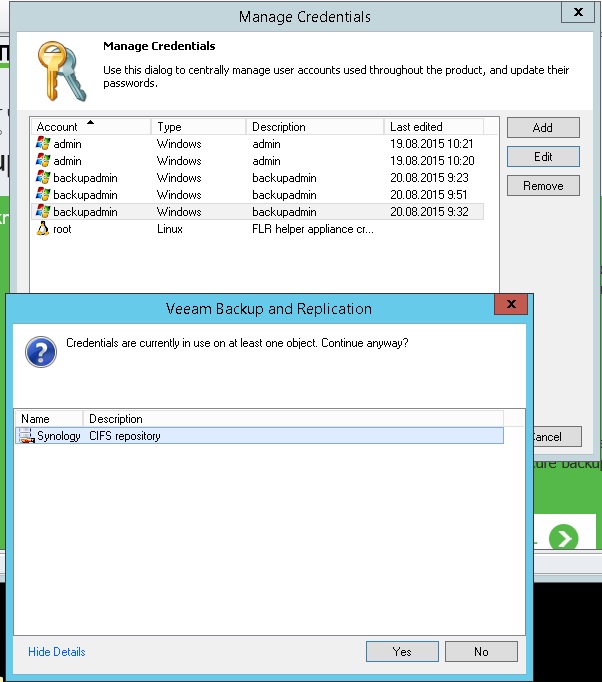Viewport: 602px width, 682px height.
Task: Click Windows icon of admin 10:21 row
Action: click(43, 143)
